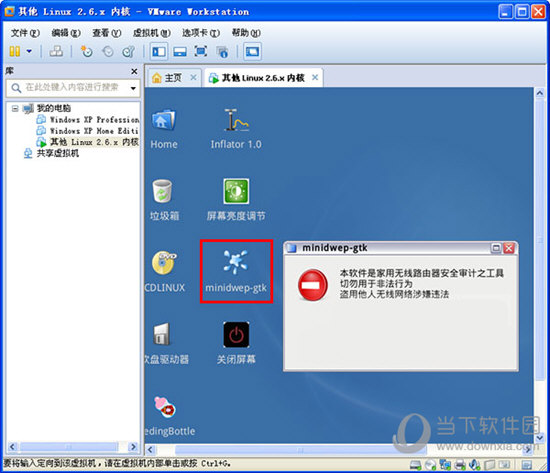Toggle the library sidebar view icon
The height and width of the screenshot is (473, 550).
point(159,52)
